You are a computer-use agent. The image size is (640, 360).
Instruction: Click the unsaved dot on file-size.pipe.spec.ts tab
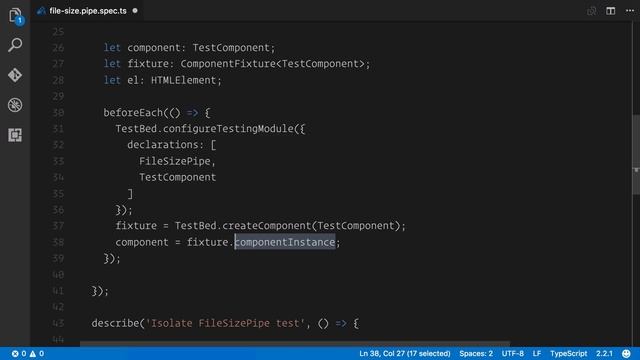pos(135,11)
